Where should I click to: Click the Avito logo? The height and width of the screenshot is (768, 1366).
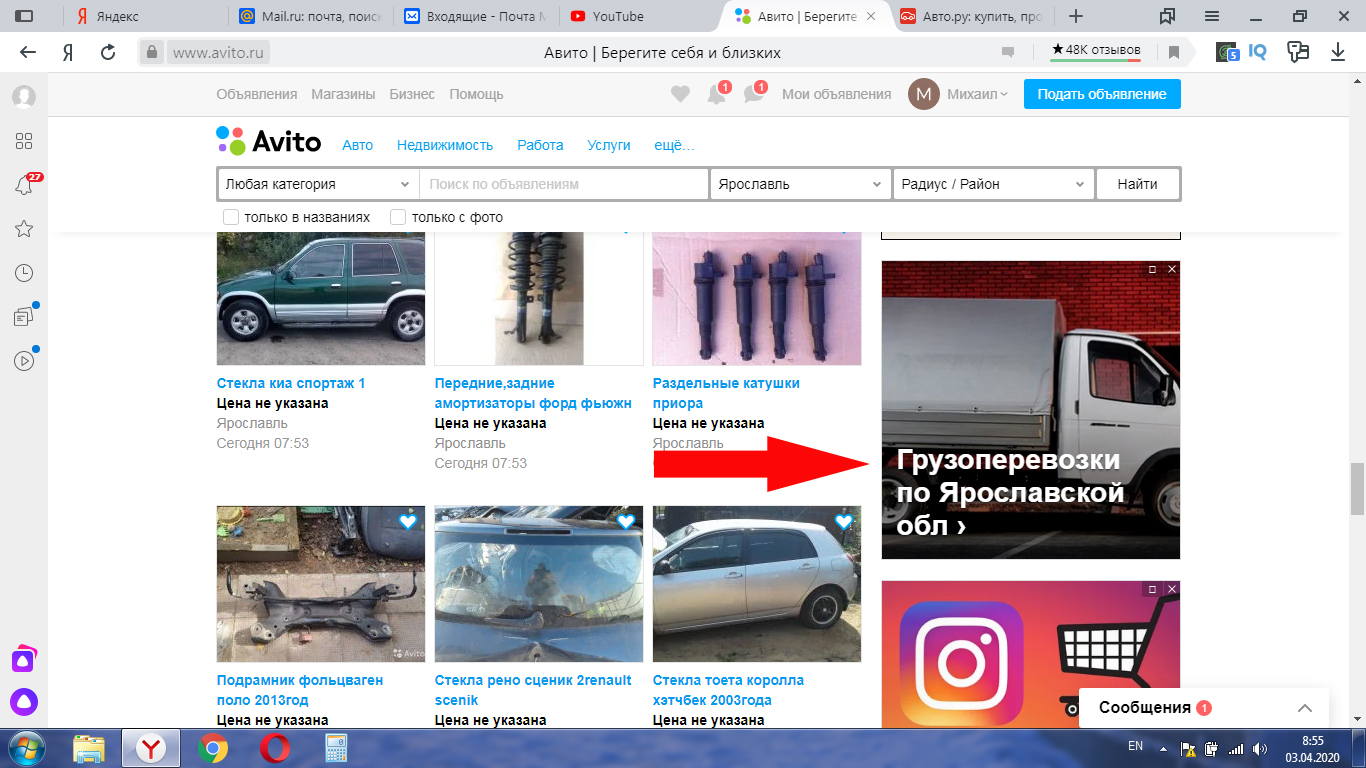(269, 142)
